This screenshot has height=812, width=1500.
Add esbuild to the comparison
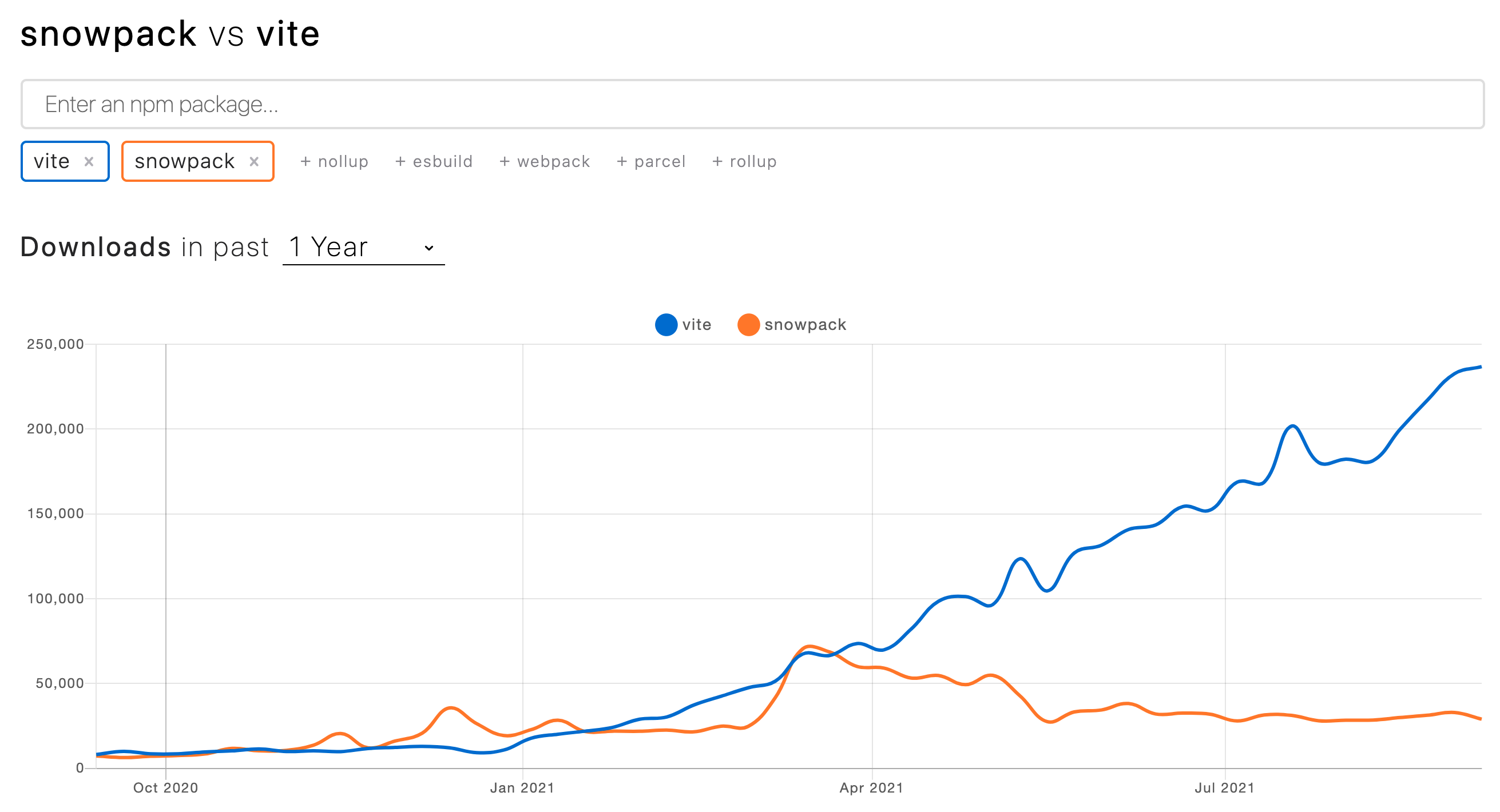pyautogui.click(x=434, y=161)
